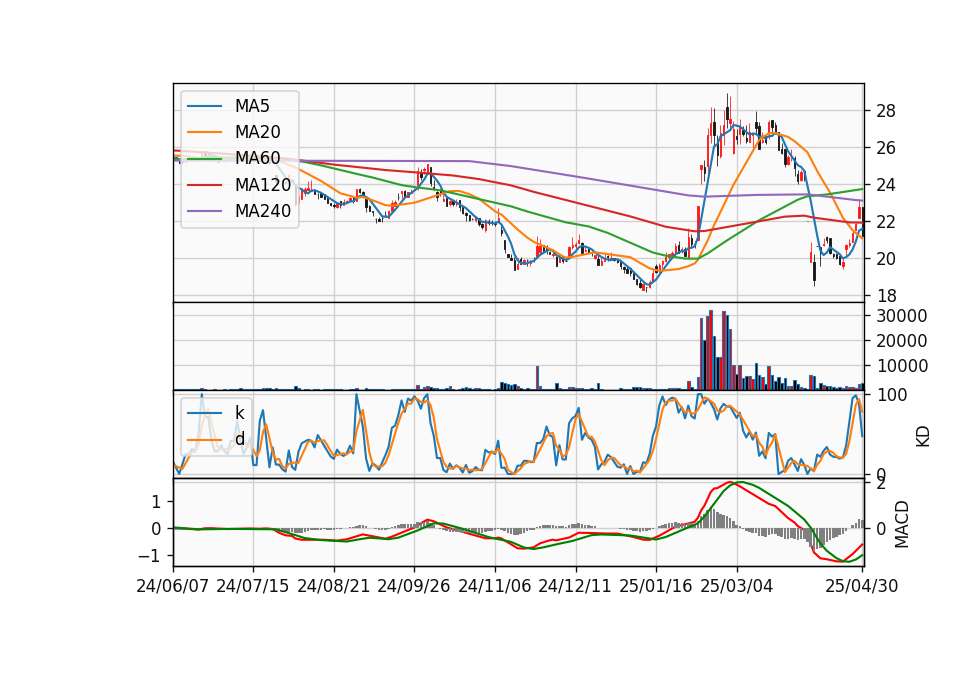
Task: Click the price axis value 22
Action: pyautogui.click(x=886, y=222)
